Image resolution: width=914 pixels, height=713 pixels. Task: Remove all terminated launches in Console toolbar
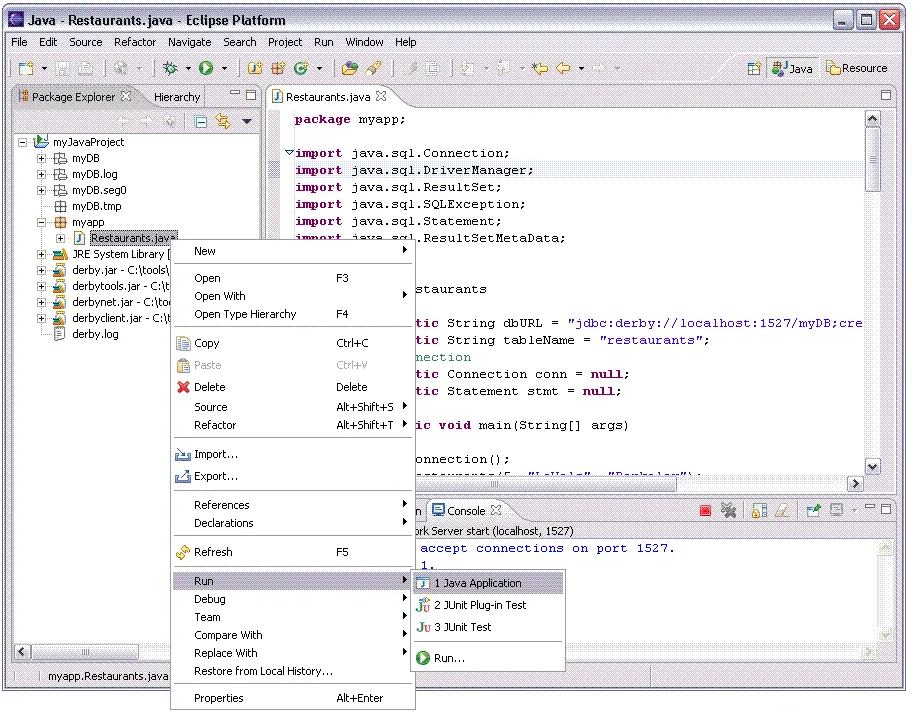(729, 510)
